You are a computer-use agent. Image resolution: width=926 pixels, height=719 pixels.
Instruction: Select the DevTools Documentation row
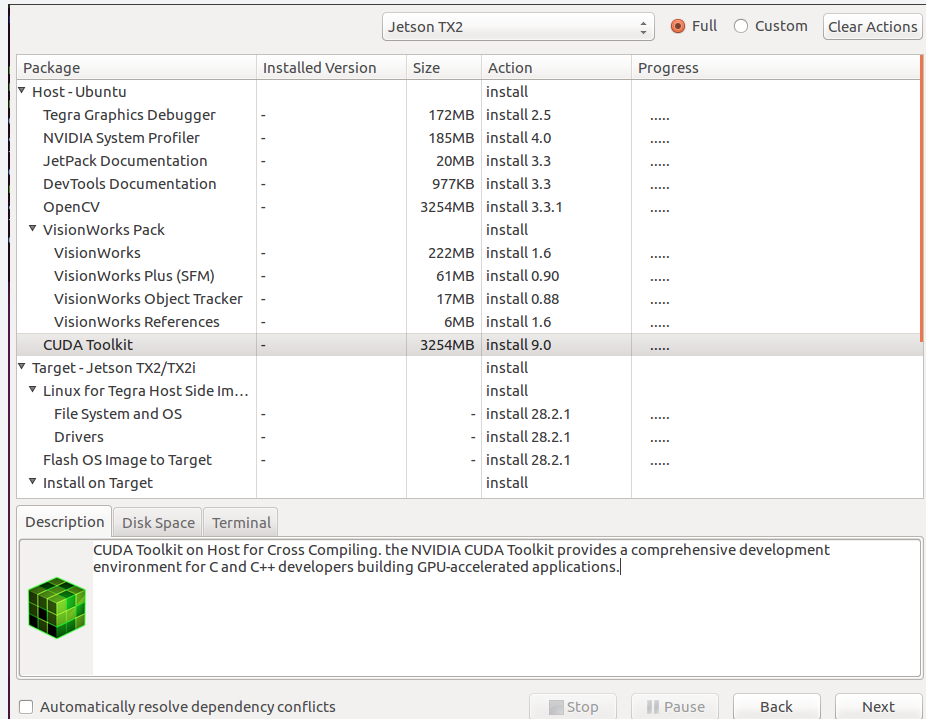469,184
